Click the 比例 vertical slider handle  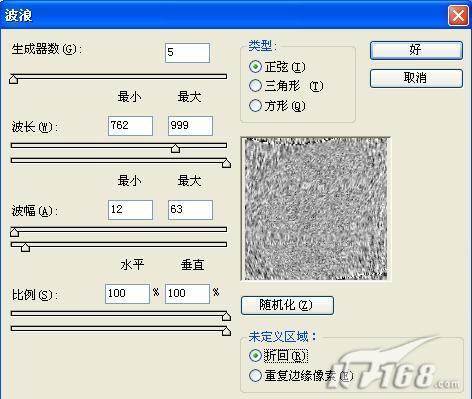coord(226,331)
